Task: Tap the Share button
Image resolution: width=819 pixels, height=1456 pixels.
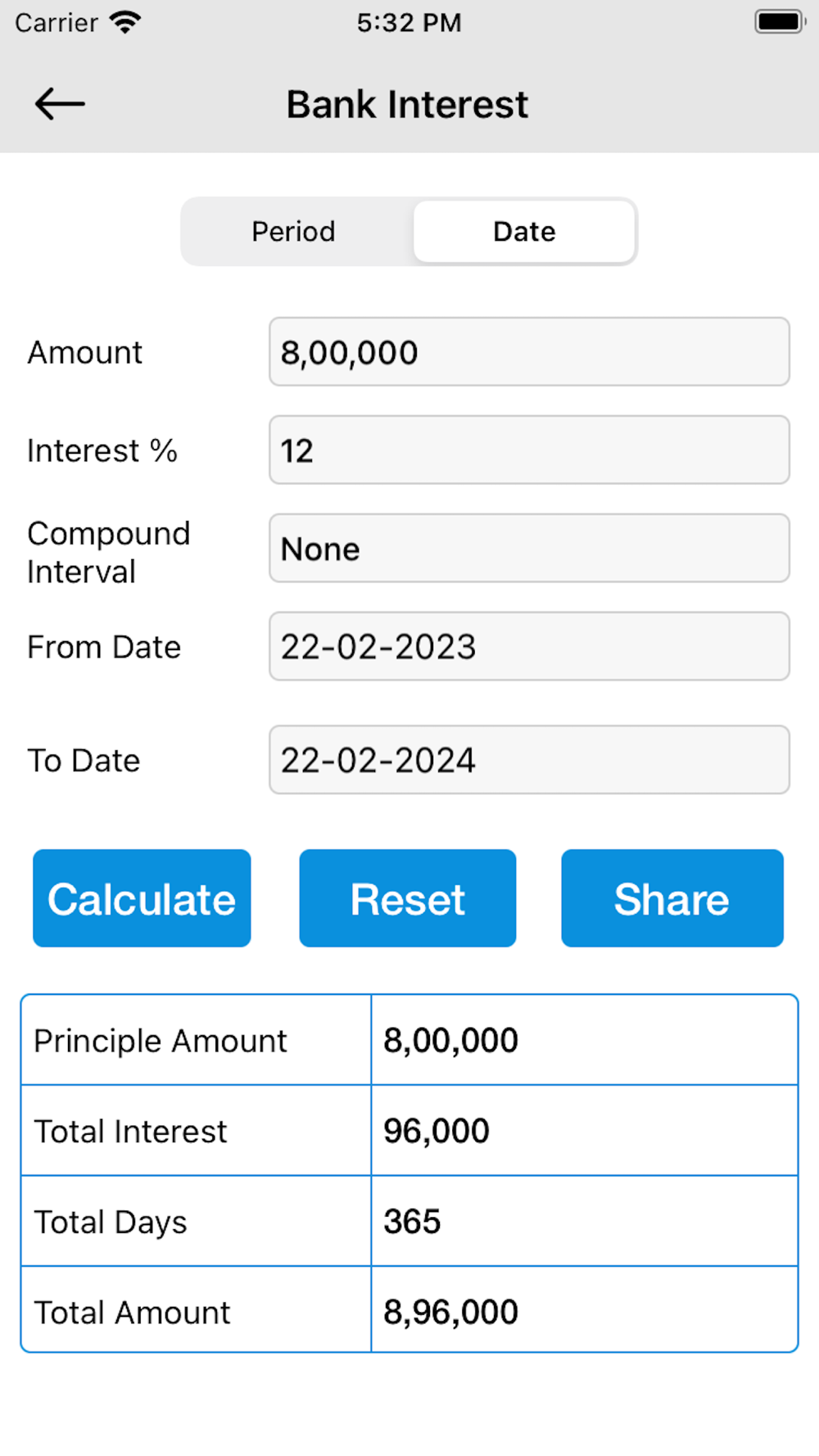Action: point(672,898)
